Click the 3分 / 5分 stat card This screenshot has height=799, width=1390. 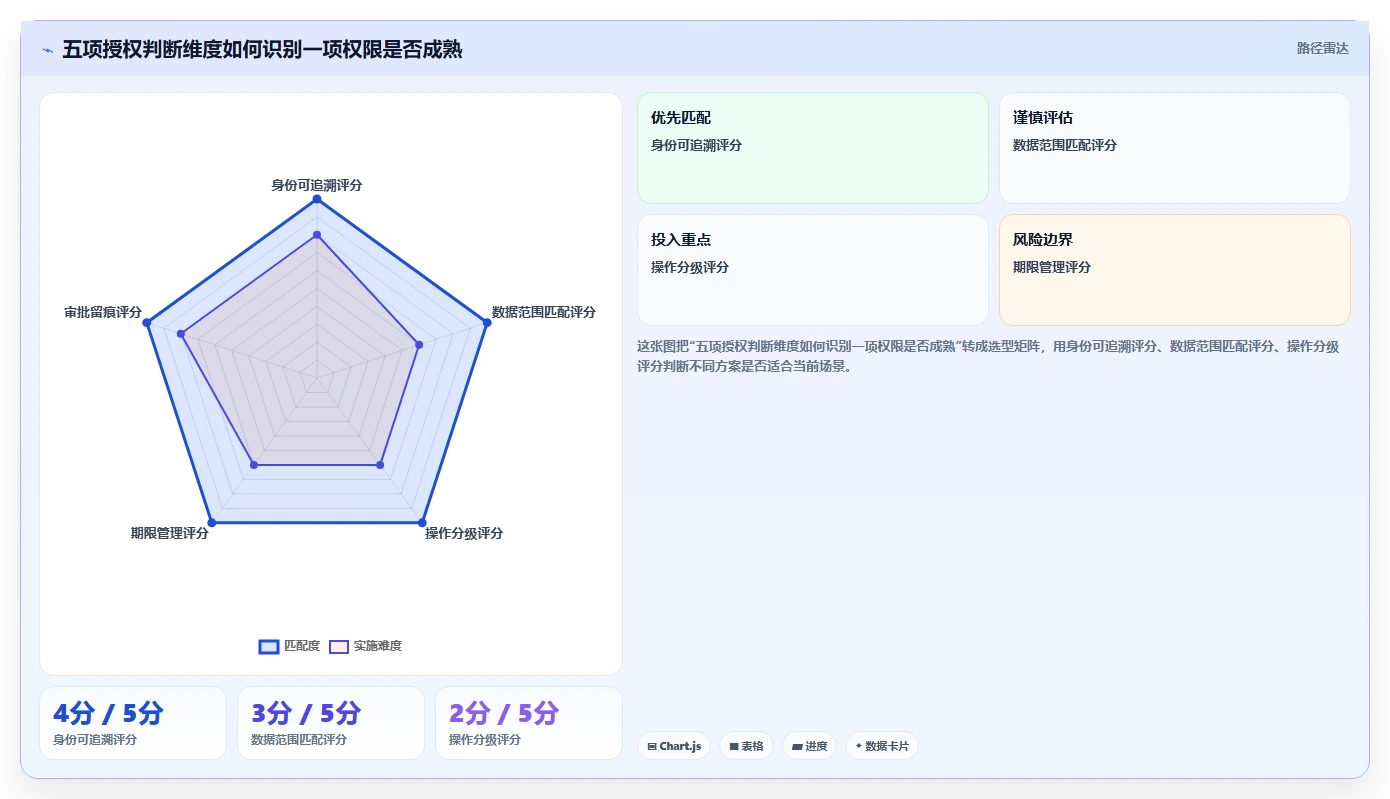[x=331, y=723]
